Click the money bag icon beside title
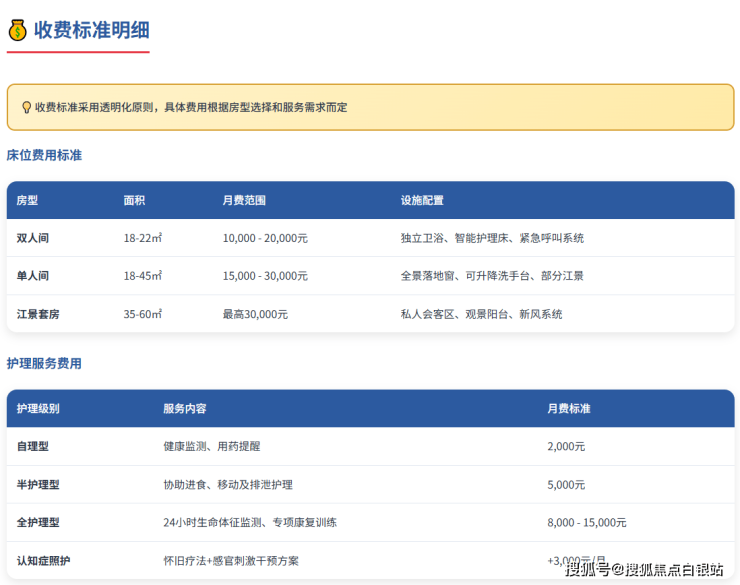This screenshot has height=585, width=740. (18, 30)
